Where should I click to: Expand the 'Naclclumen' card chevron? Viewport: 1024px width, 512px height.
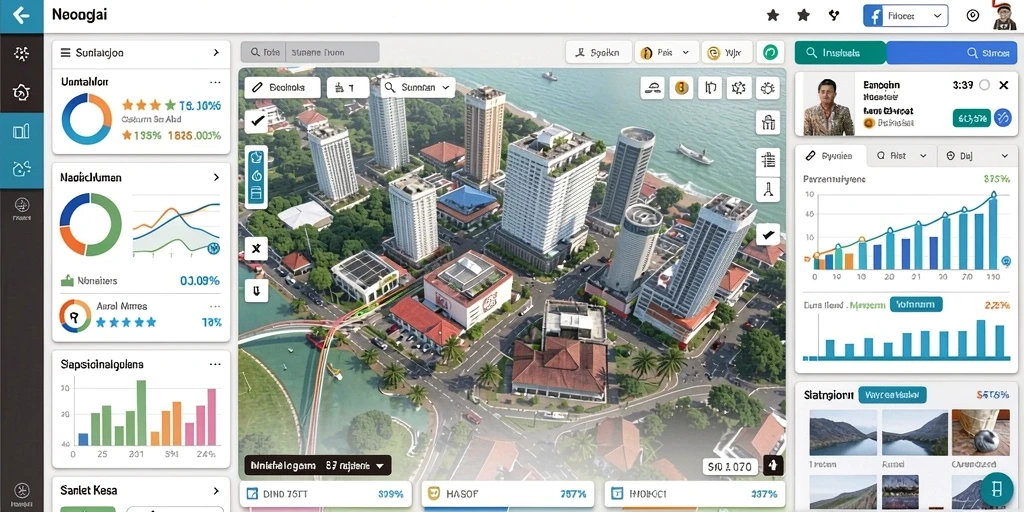tap(216, 177)
